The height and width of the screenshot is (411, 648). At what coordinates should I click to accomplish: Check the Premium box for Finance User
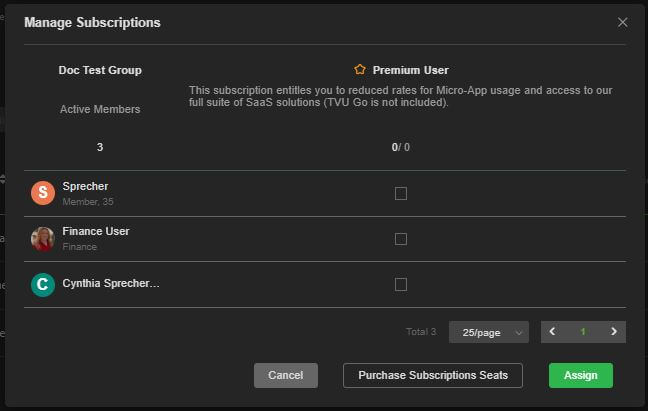point(401,239)
